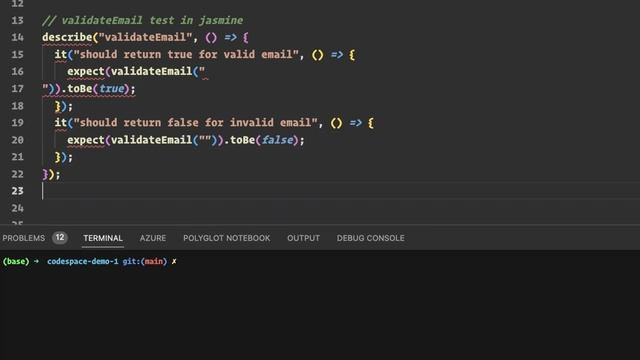This screenshot has height=360, width=640.
Task: Switch to the POLYGLOT NOTEBOOK tab
Action: point(227,238)
